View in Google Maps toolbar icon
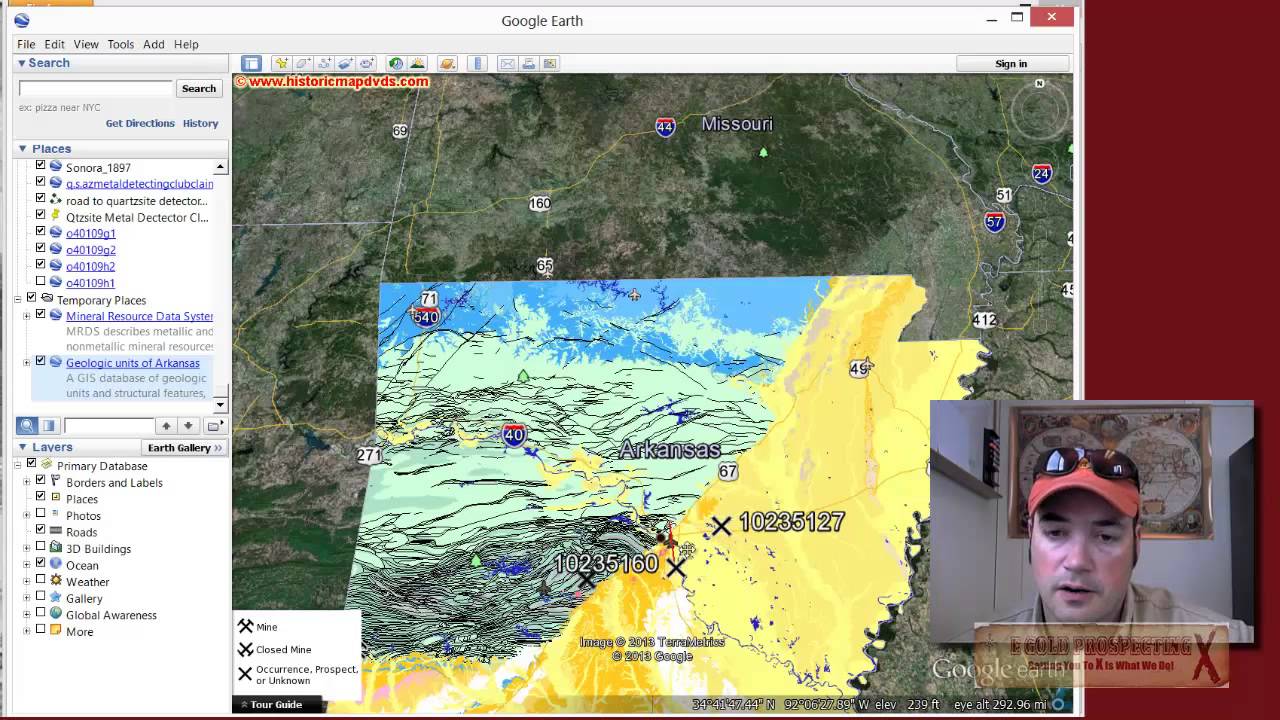 (x=549, y=63)
